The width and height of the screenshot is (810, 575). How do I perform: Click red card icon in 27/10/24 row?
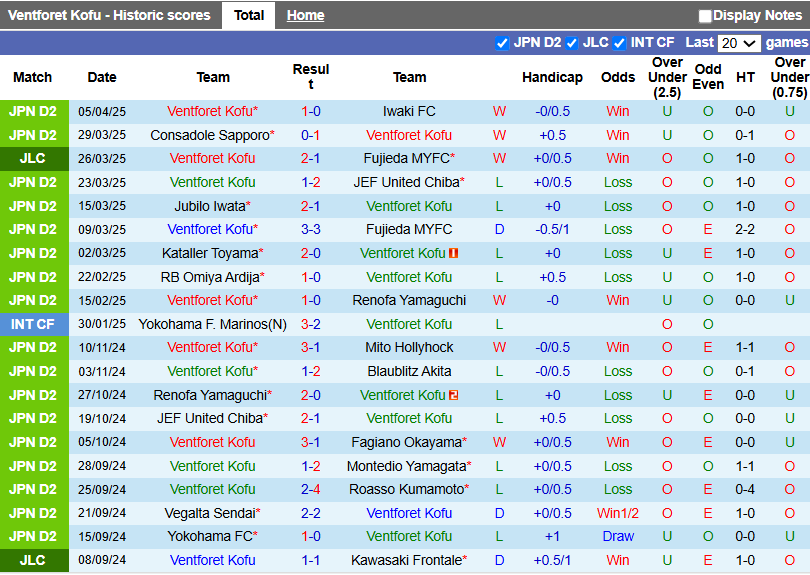[454, 395]
